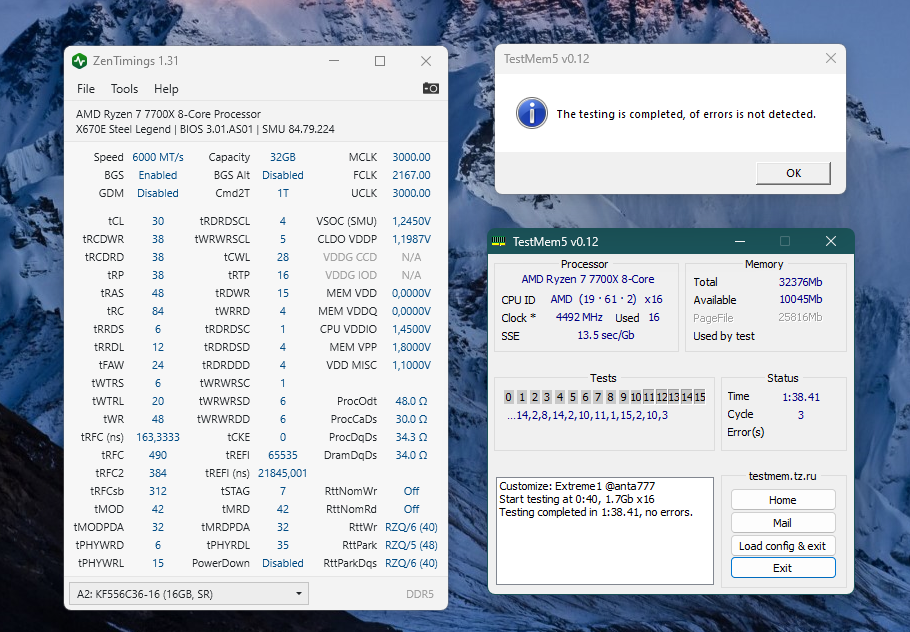910x632 pixels.
Task: Click the DDR5 label in ZenTimings
Action: pyautogui.click(x=420, y=594)
